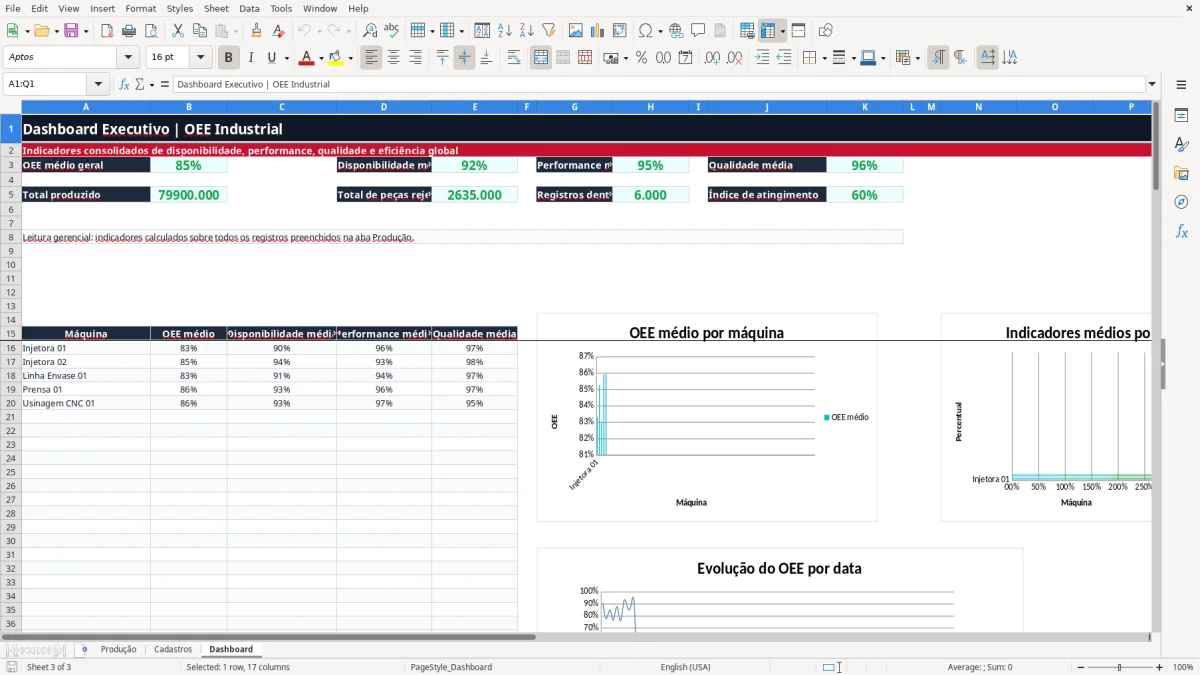Click the Export as PDF icon
The height and width of the screenshot is (675, 1200).
[108, 31]
